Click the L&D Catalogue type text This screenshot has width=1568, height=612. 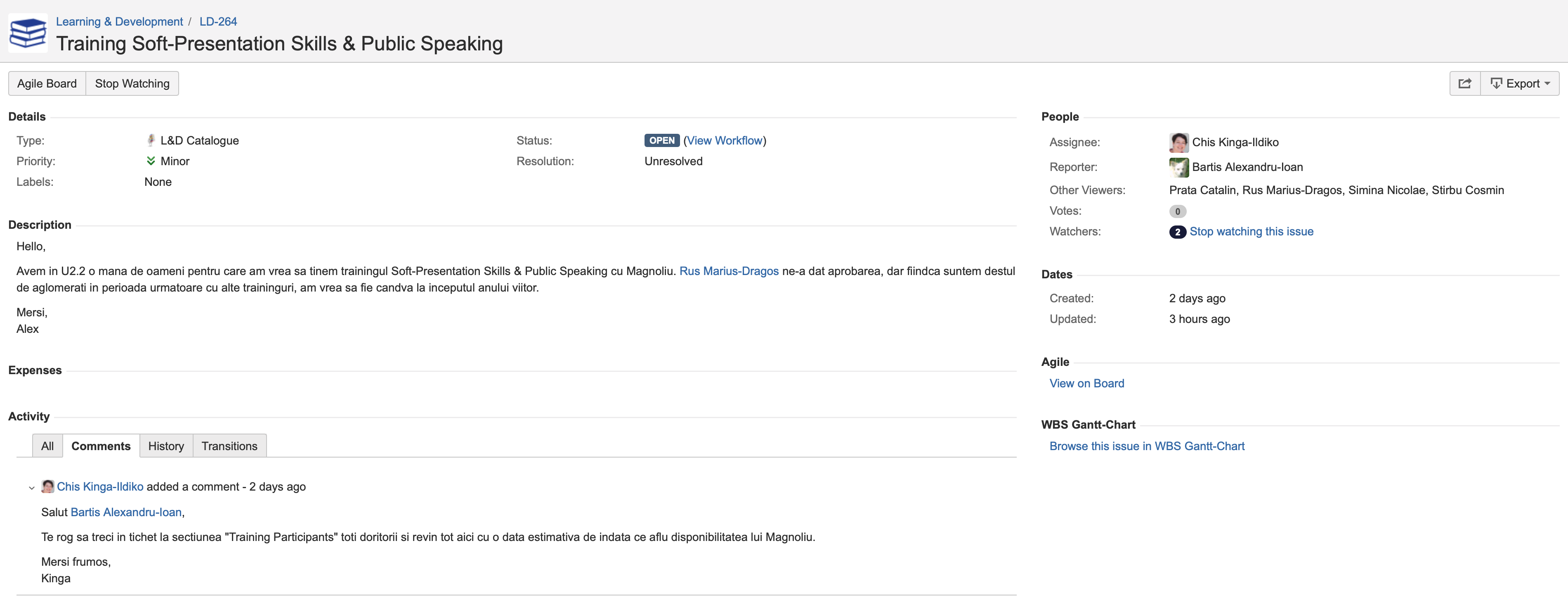coord(200,141)
